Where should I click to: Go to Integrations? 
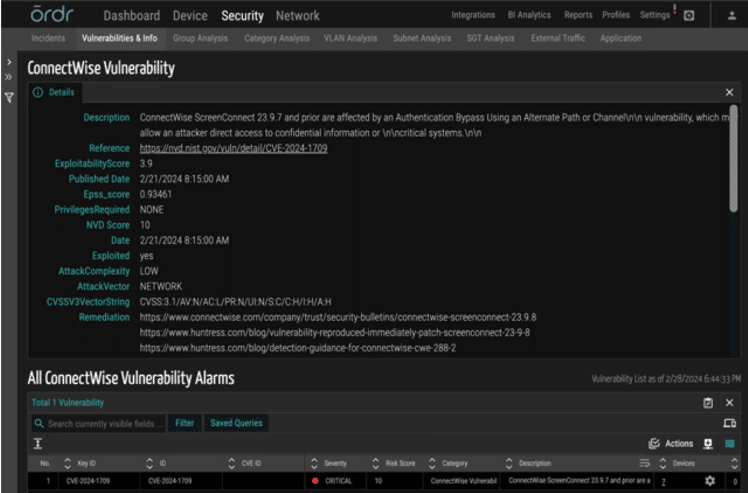tap(473, 15)
